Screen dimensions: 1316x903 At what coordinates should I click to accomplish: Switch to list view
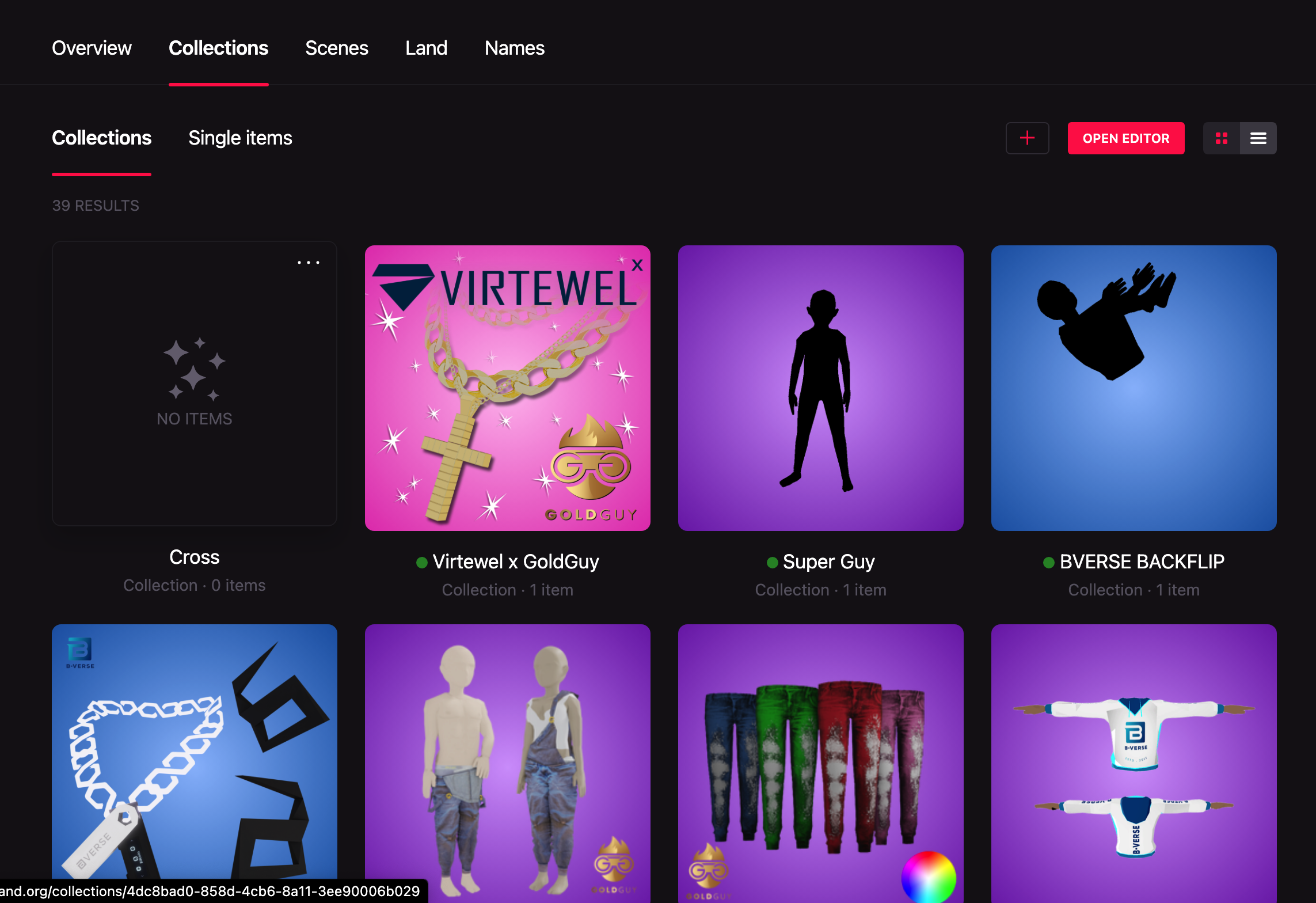pos(1258,138)
